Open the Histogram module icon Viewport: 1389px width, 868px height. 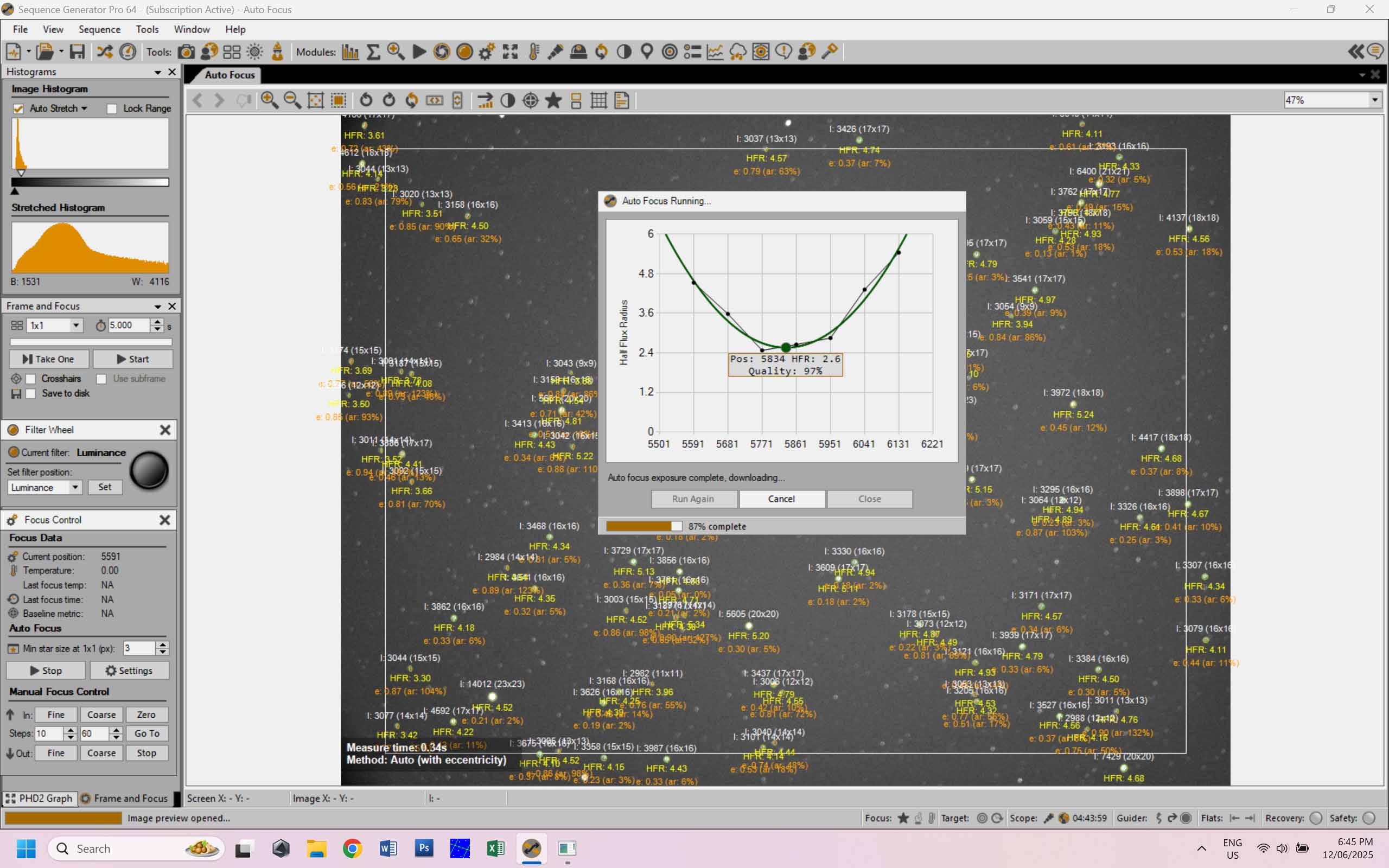tap(350, 52)
